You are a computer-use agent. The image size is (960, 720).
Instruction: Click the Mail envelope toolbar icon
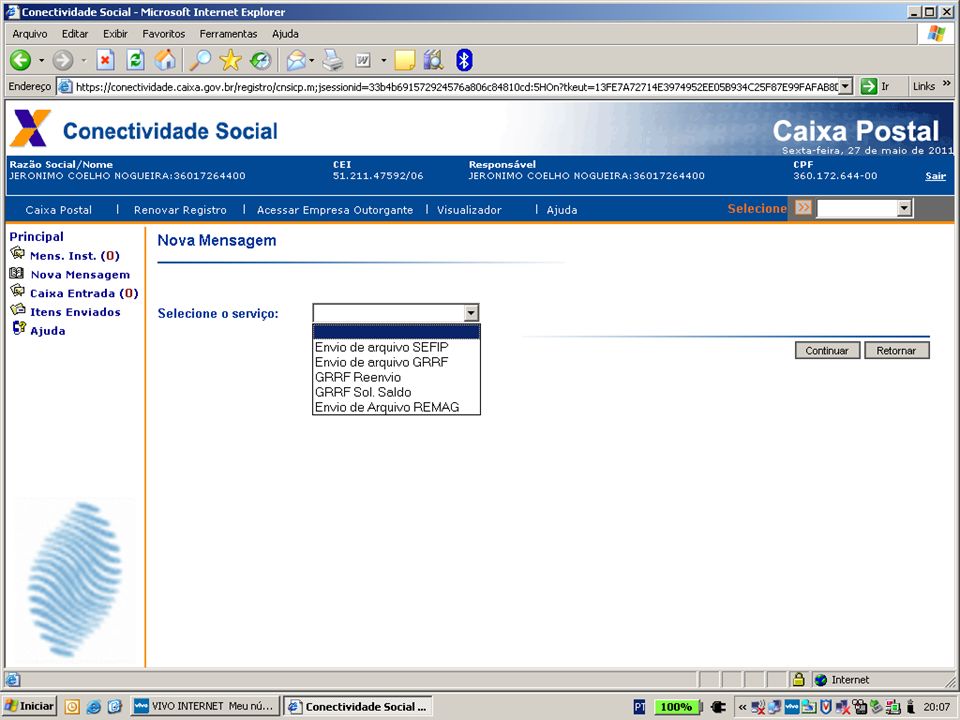(x=296, y=60)
